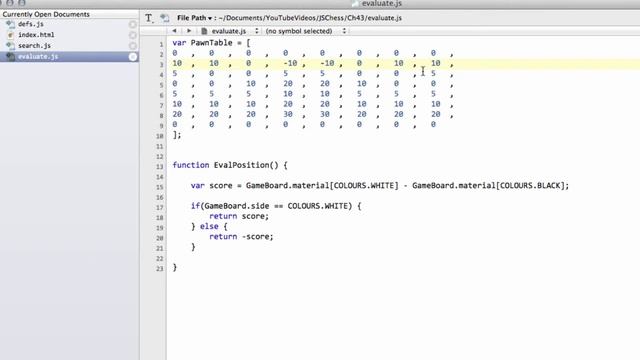Go forward with the right arrow
This screenshot has height=360, width=640.
[189, 31]
